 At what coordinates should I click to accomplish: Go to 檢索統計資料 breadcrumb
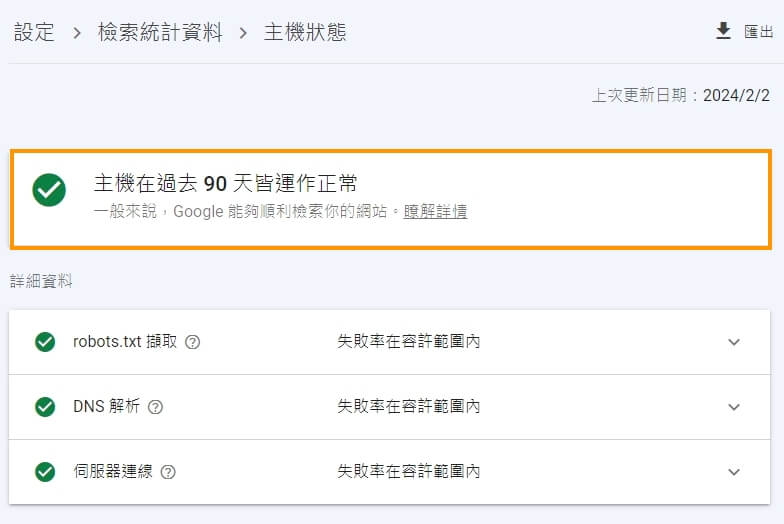tap(160, 32)
